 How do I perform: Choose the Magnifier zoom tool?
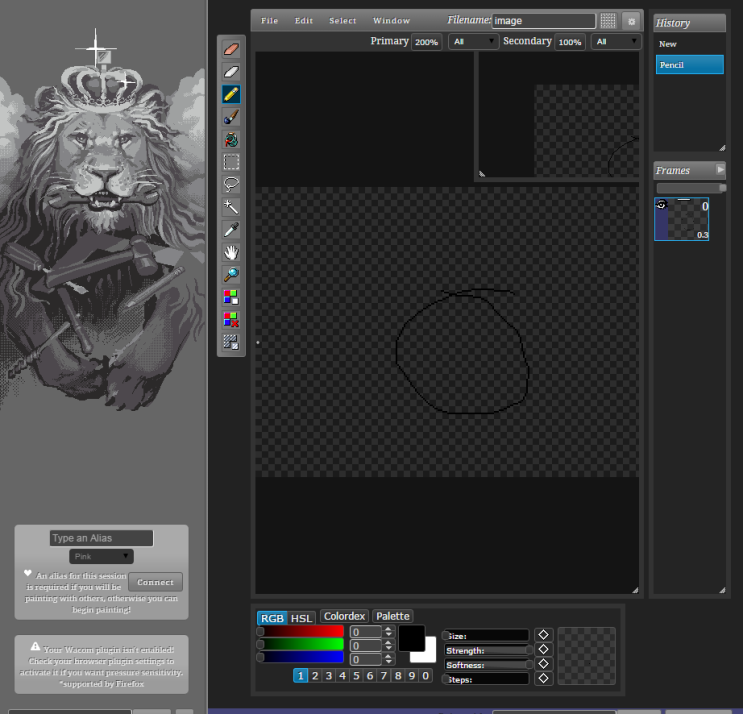[231, 275]
